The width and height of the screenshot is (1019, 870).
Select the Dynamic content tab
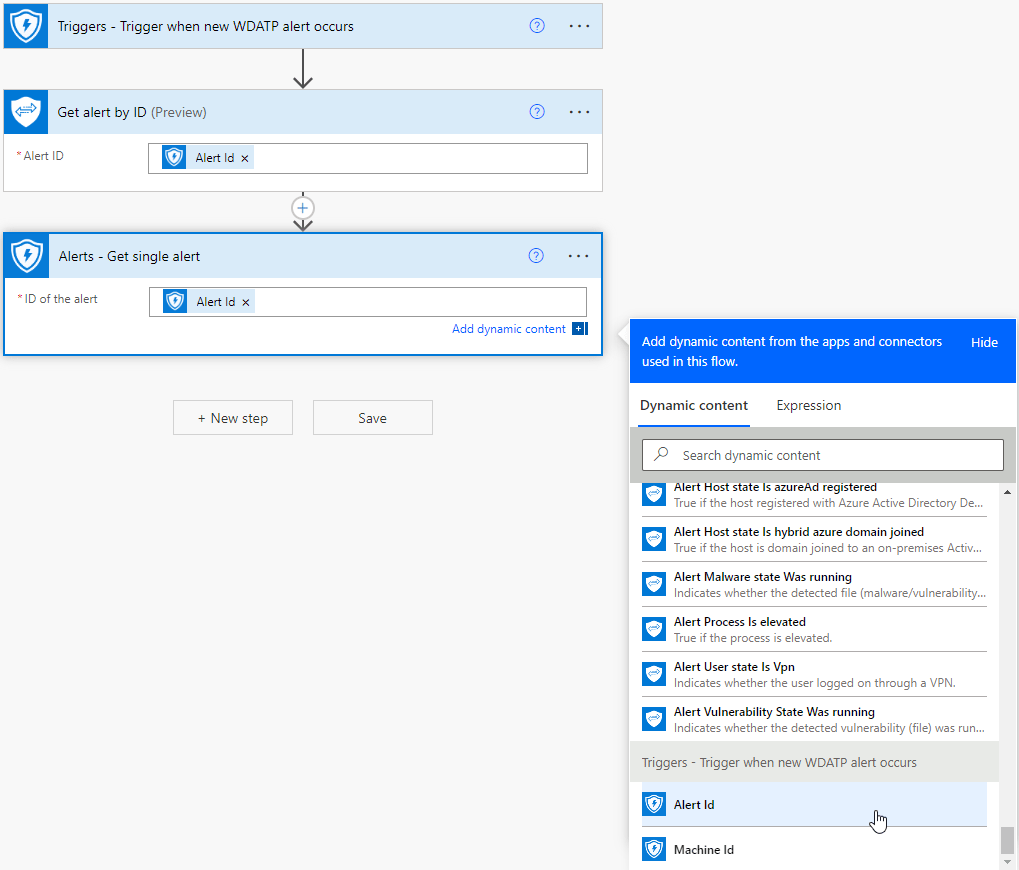click(693, 405)
